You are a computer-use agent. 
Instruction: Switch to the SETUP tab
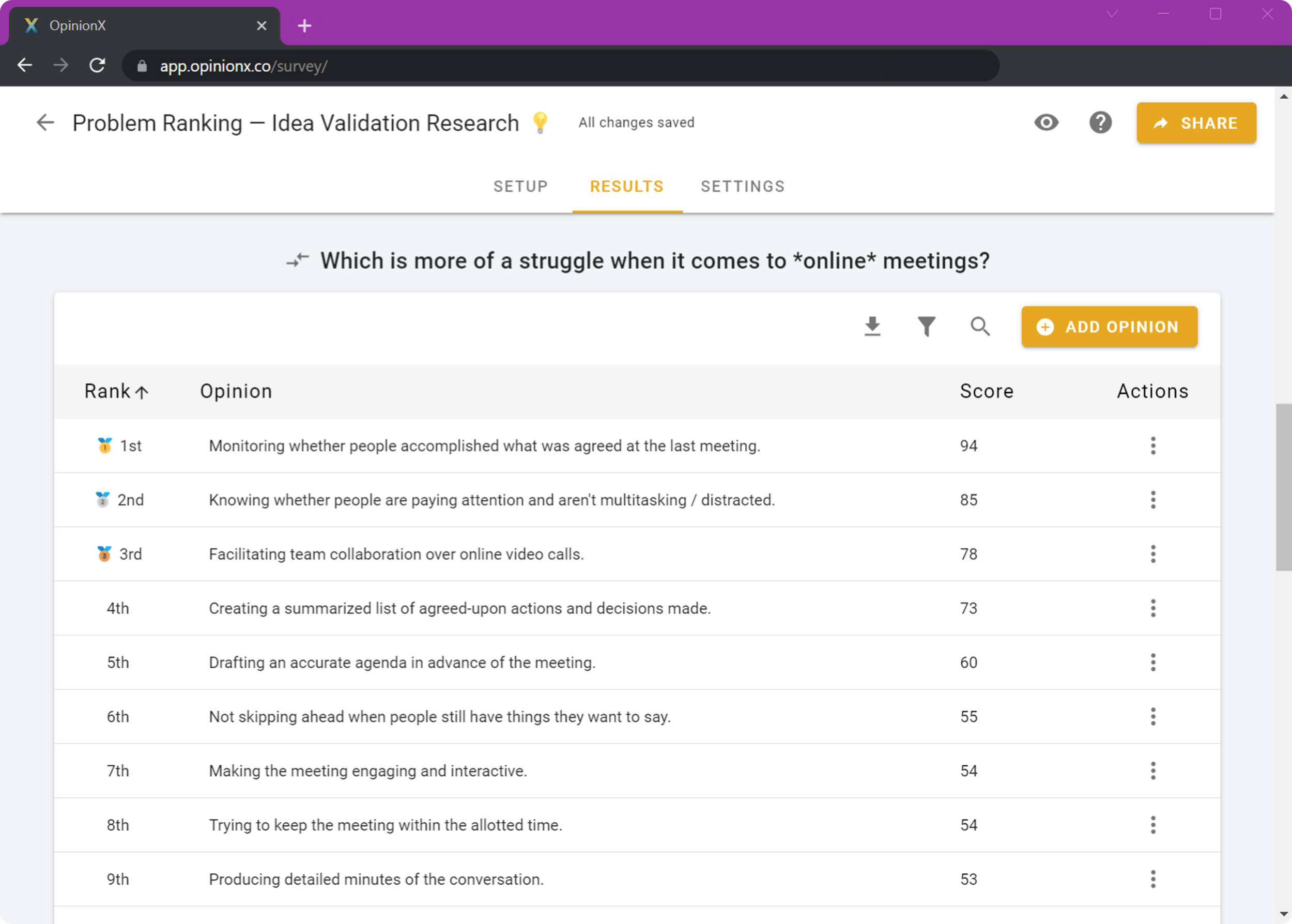click(x=520, y=186)
